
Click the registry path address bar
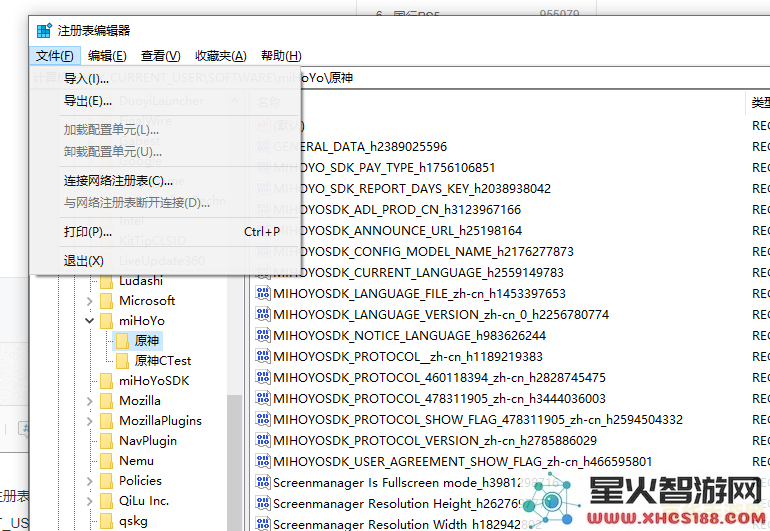pyautogui.click(x=535, y=78)
